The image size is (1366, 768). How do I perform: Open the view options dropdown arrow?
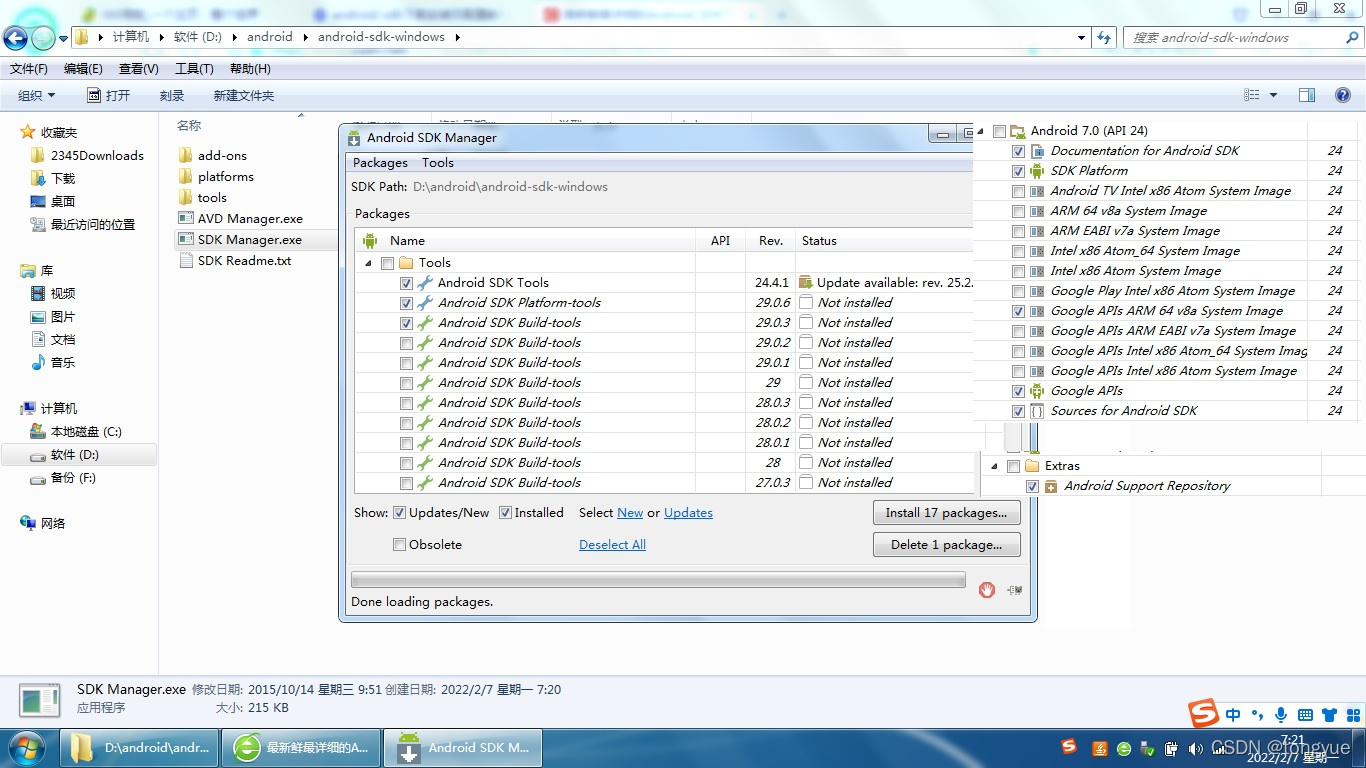point(1273,95)
